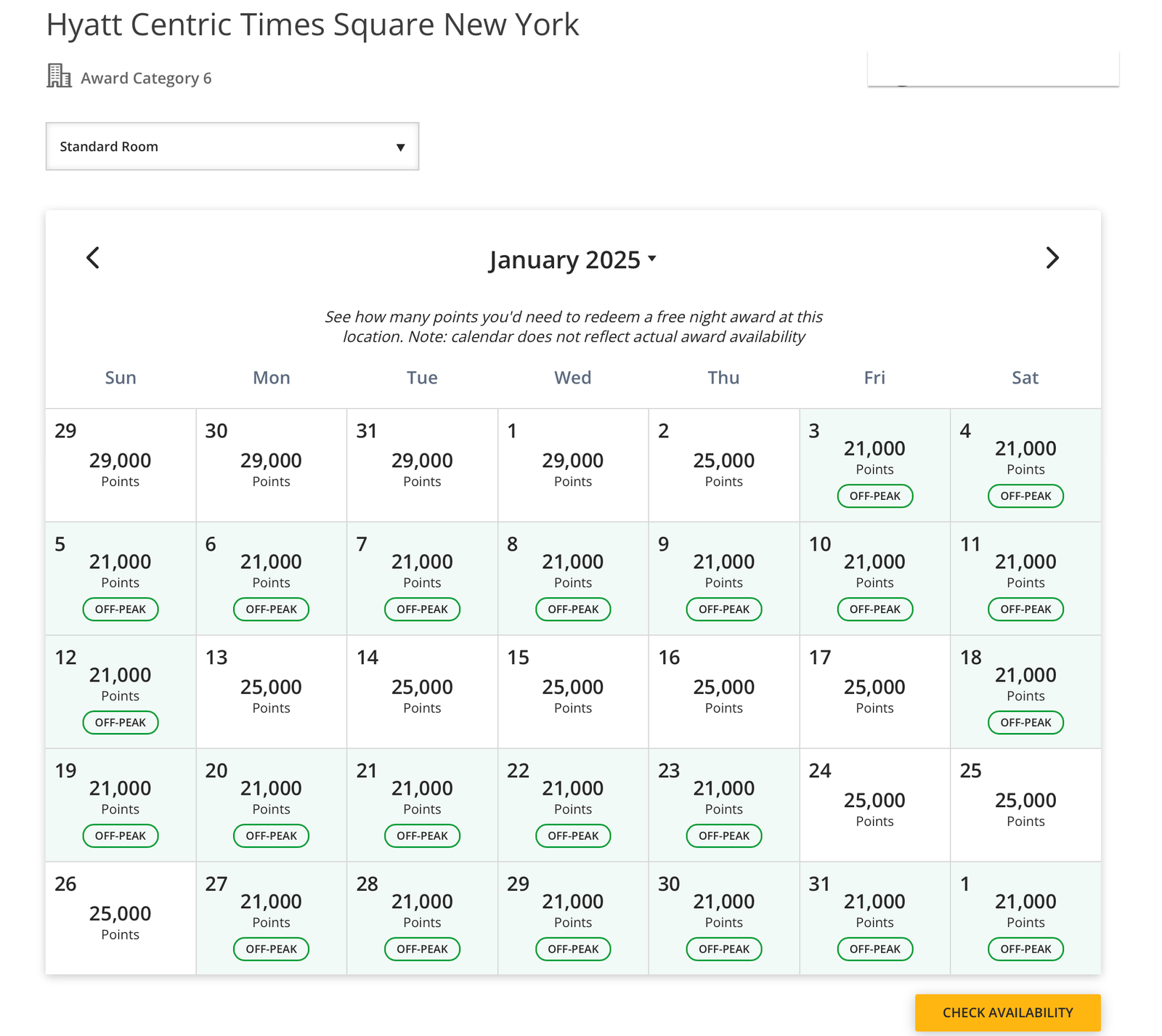Go to the previous month arrow
The image size is (1162, 1036).
click(93, 258)
